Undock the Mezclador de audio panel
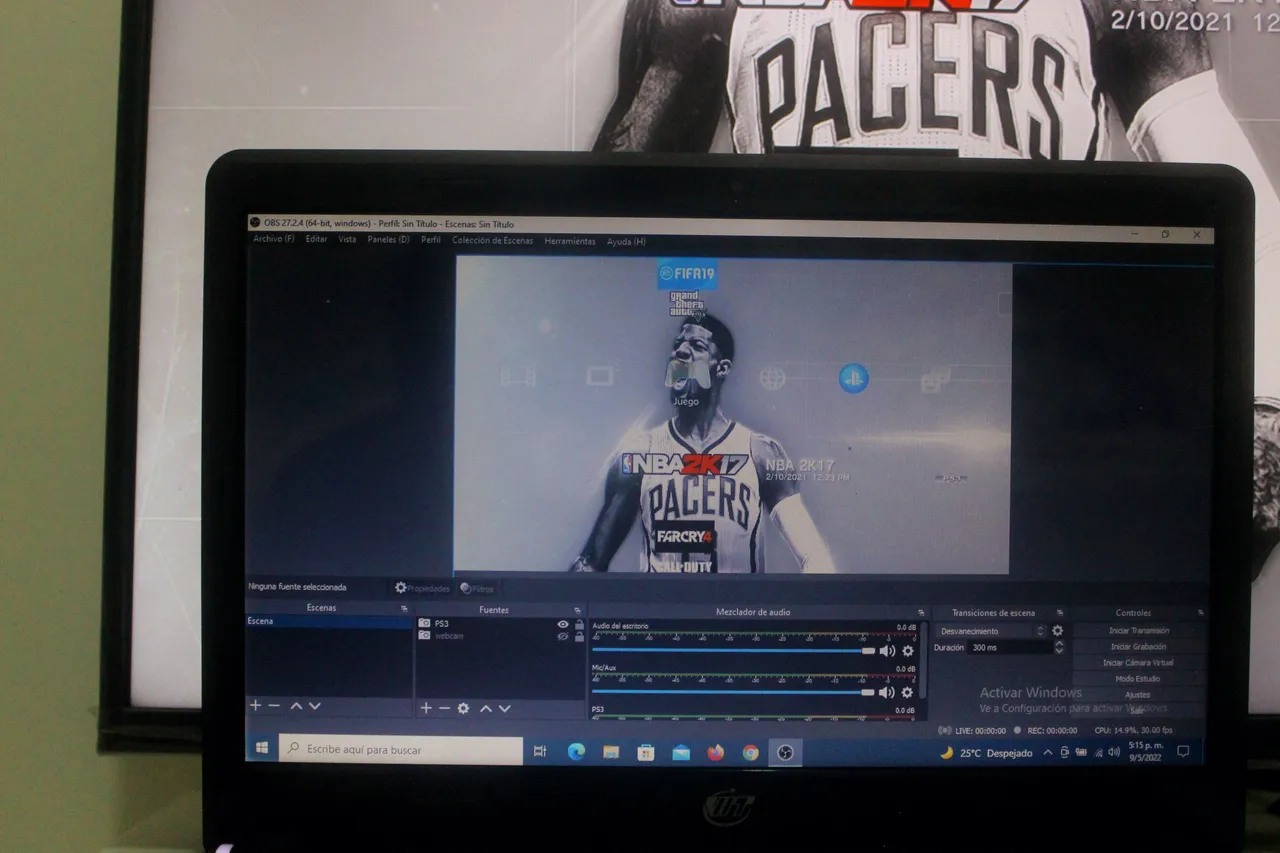Viewport: 1280px width, 853px height. 921,612
